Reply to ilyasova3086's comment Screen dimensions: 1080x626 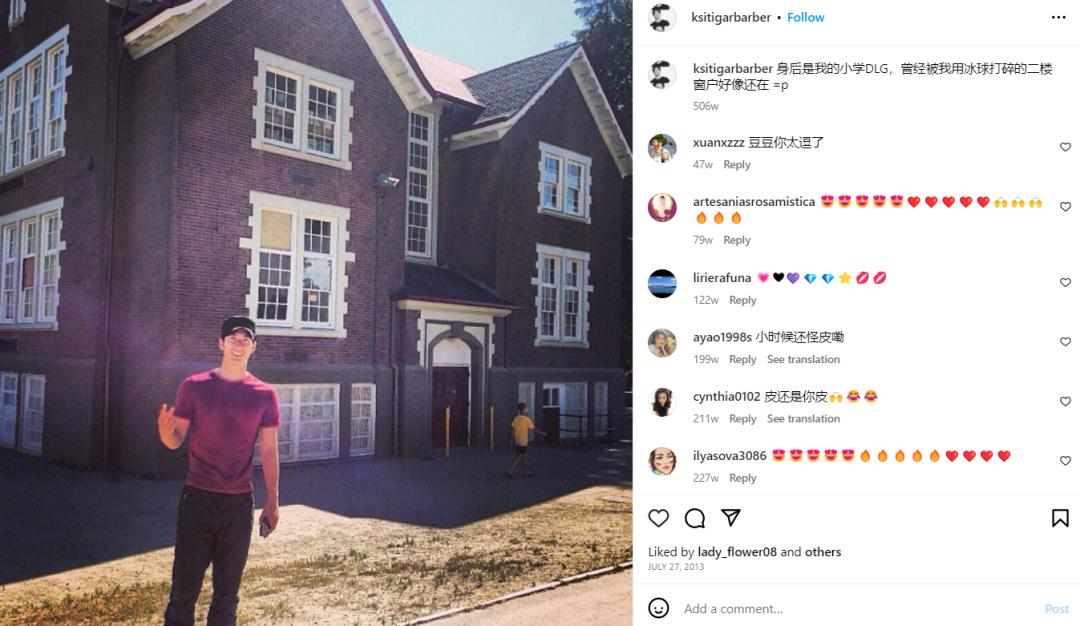click(742, 478)
